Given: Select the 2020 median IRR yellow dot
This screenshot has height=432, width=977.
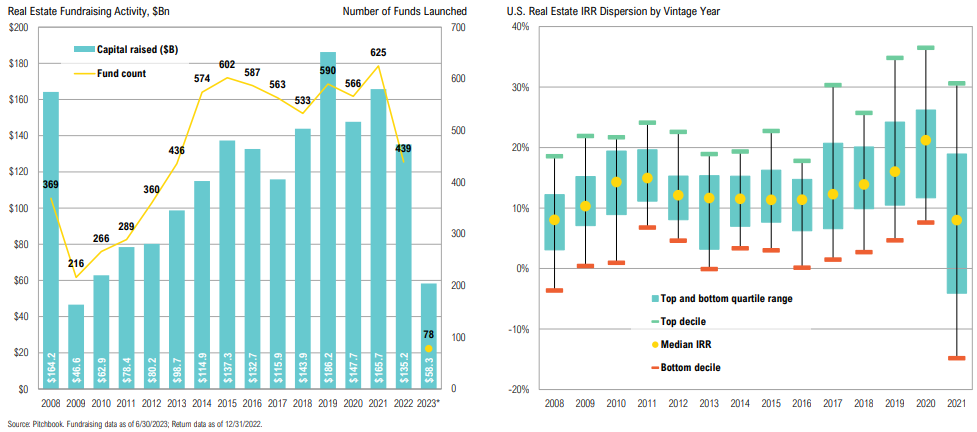Looking at the screenshot, I should click(926, 141).
